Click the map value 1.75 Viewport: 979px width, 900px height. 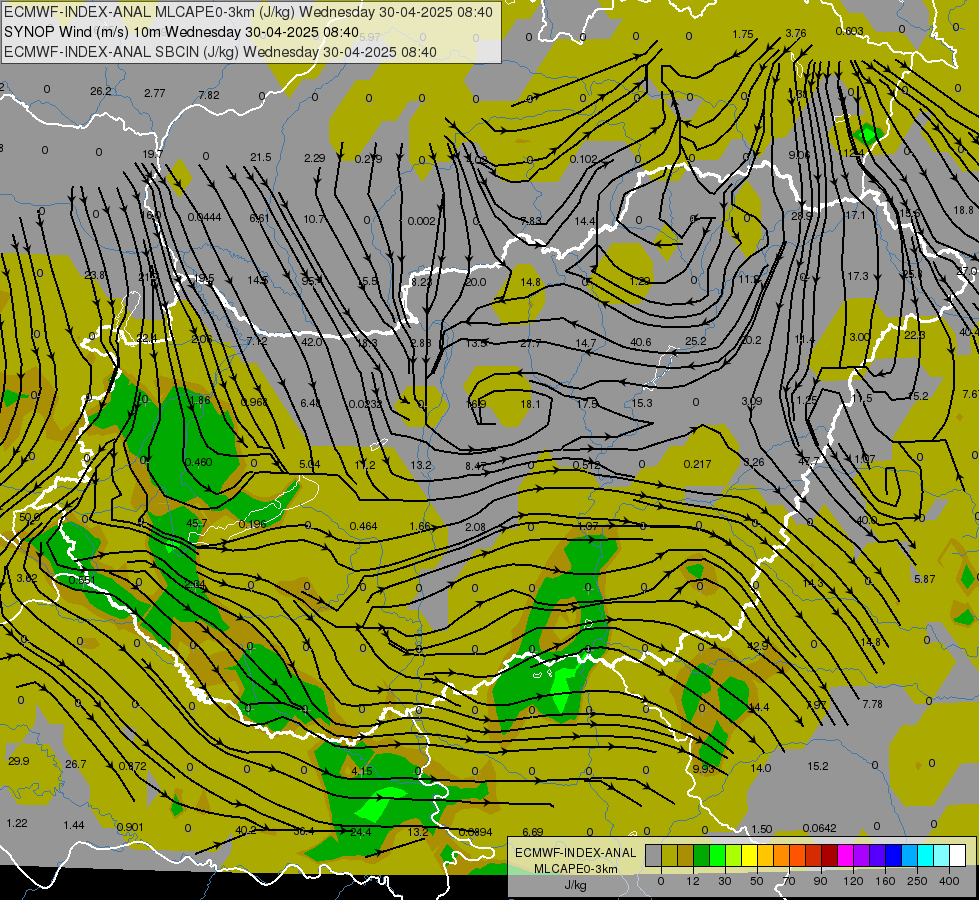coord(743,34)
